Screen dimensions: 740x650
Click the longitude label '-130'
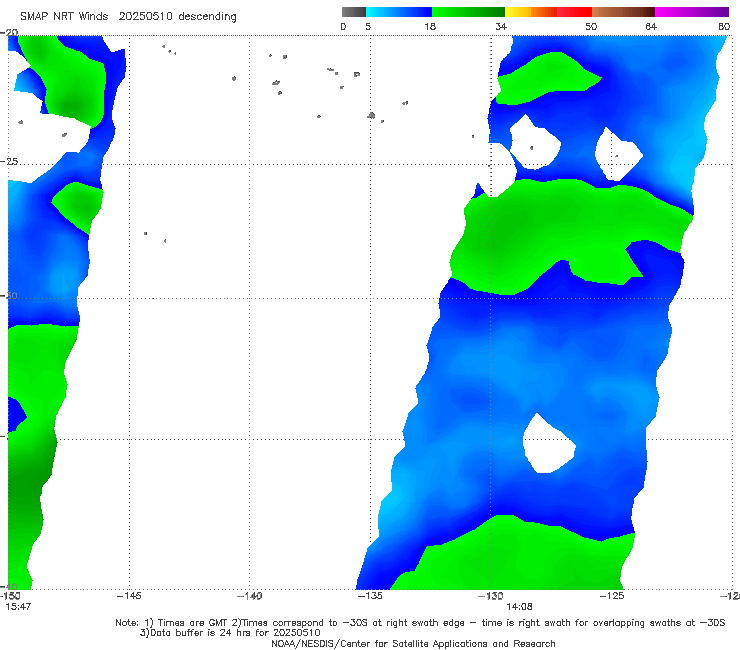coord(490,596)
